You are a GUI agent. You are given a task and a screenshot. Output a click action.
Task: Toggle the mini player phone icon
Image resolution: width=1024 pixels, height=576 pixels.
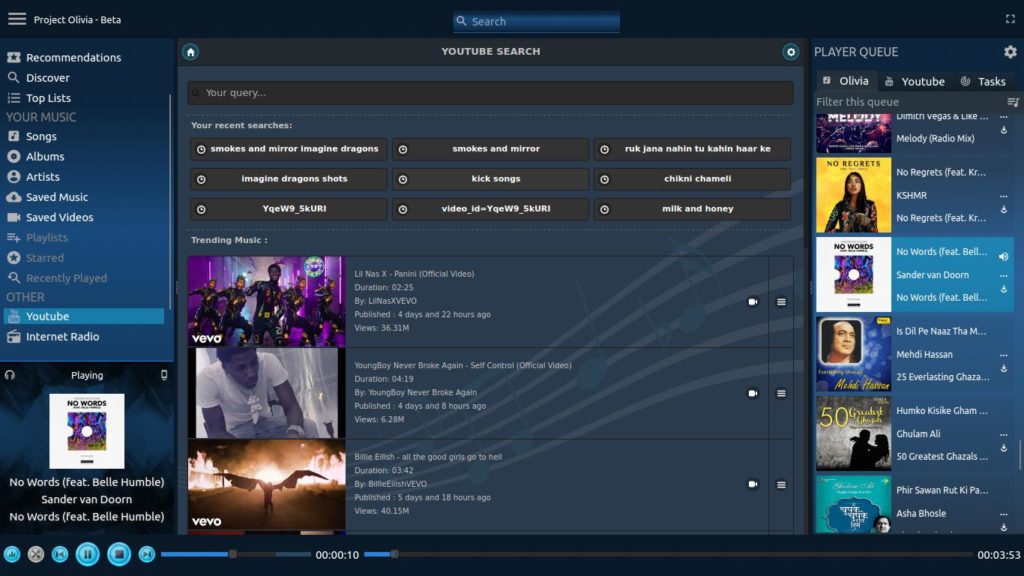[164, 375]
